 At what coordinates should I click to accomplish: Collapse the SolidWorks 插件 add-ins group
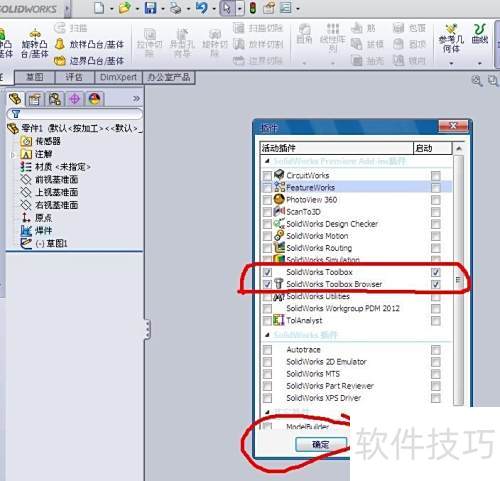pos(267,335)
